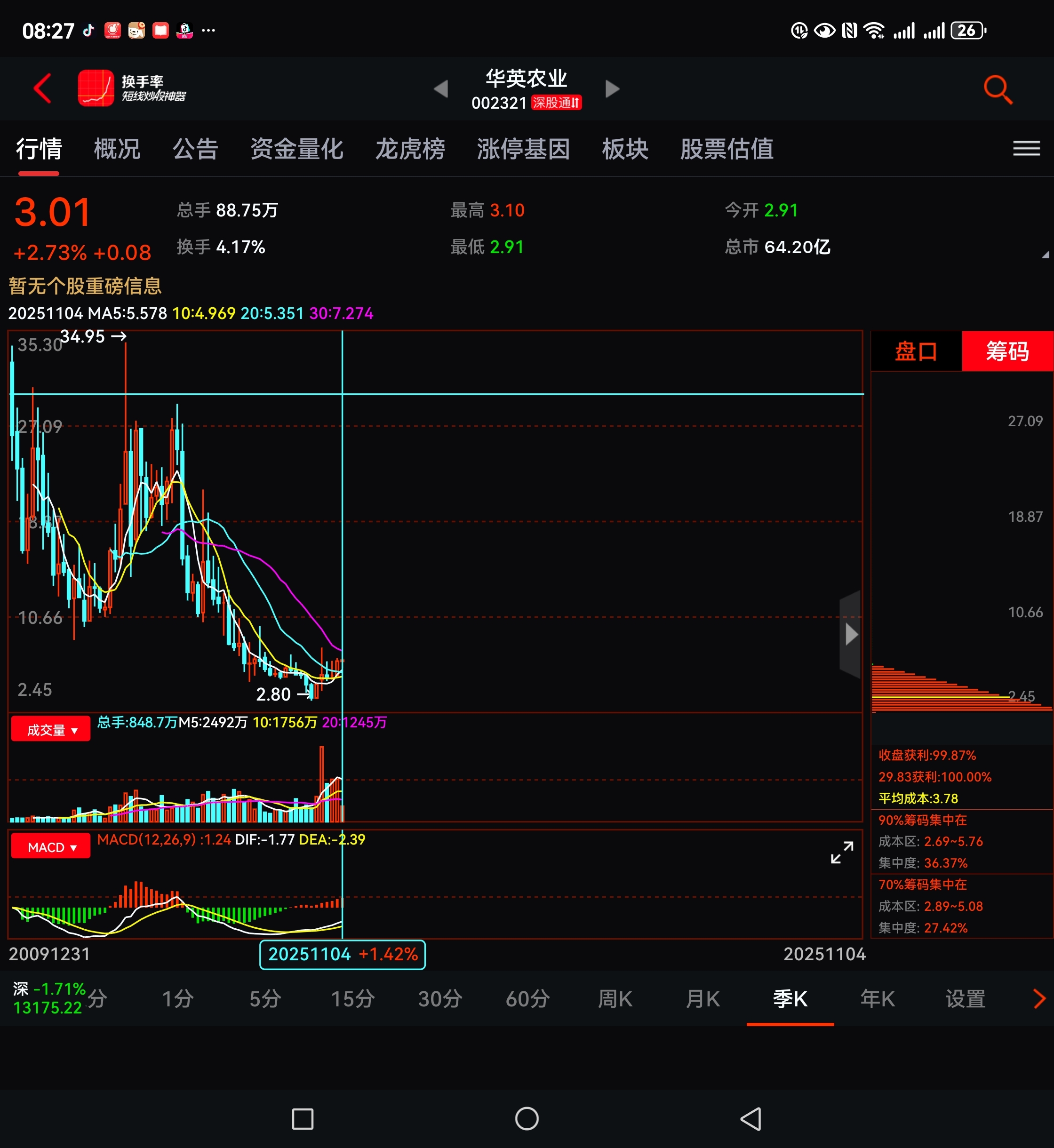Image resolution: width=1054 pixels, height=1148 pixels.
Task: Open the MACD indicator dropdown
Action: point(51,847)
